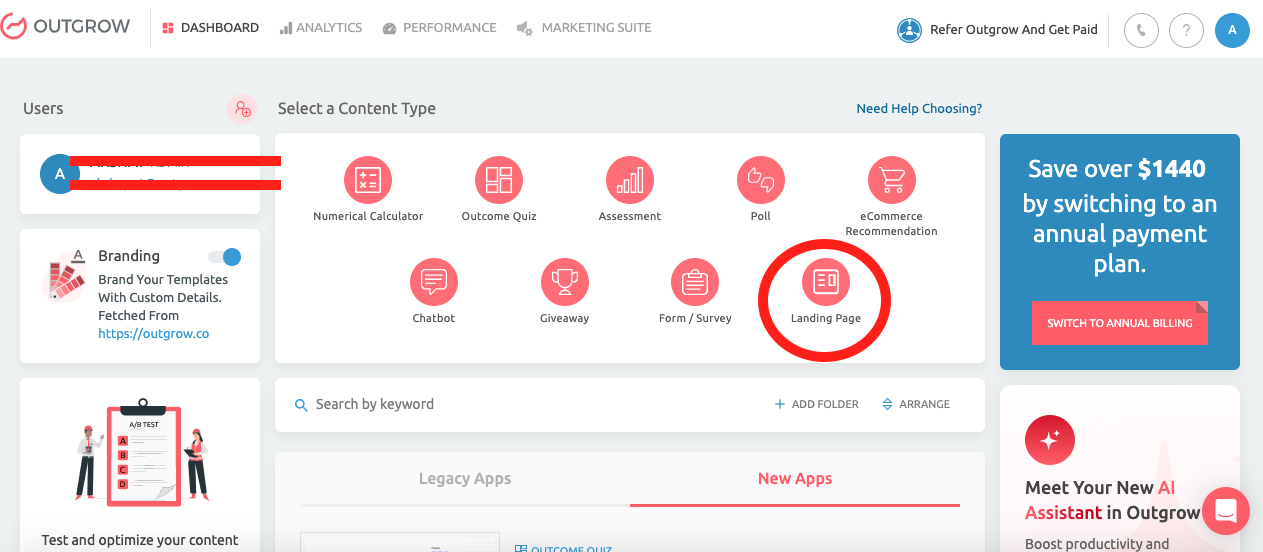
Task: Add a new user with the plus-person icon
Action: pyautogui.click(x=242, y=109)
